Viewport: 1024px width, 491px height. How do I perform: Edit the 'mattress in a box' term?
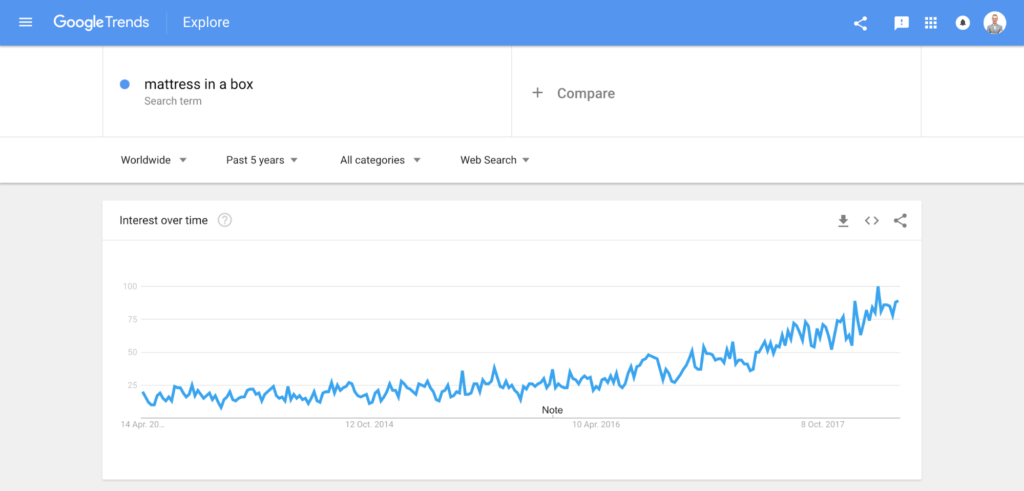click(x=199, y=85)
